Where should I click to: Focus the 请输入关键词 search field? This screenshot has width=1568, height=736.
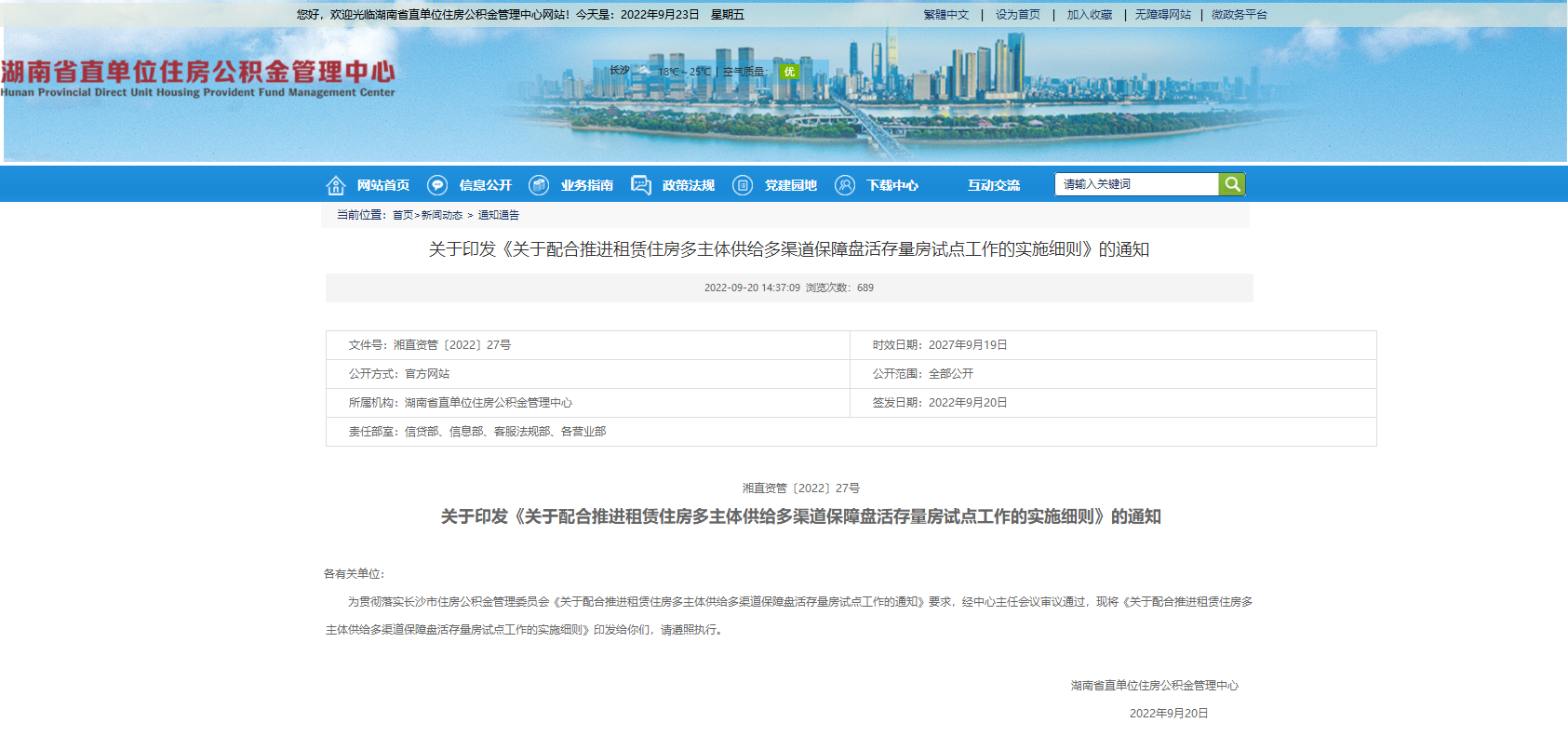click(x=1136, y=184)
